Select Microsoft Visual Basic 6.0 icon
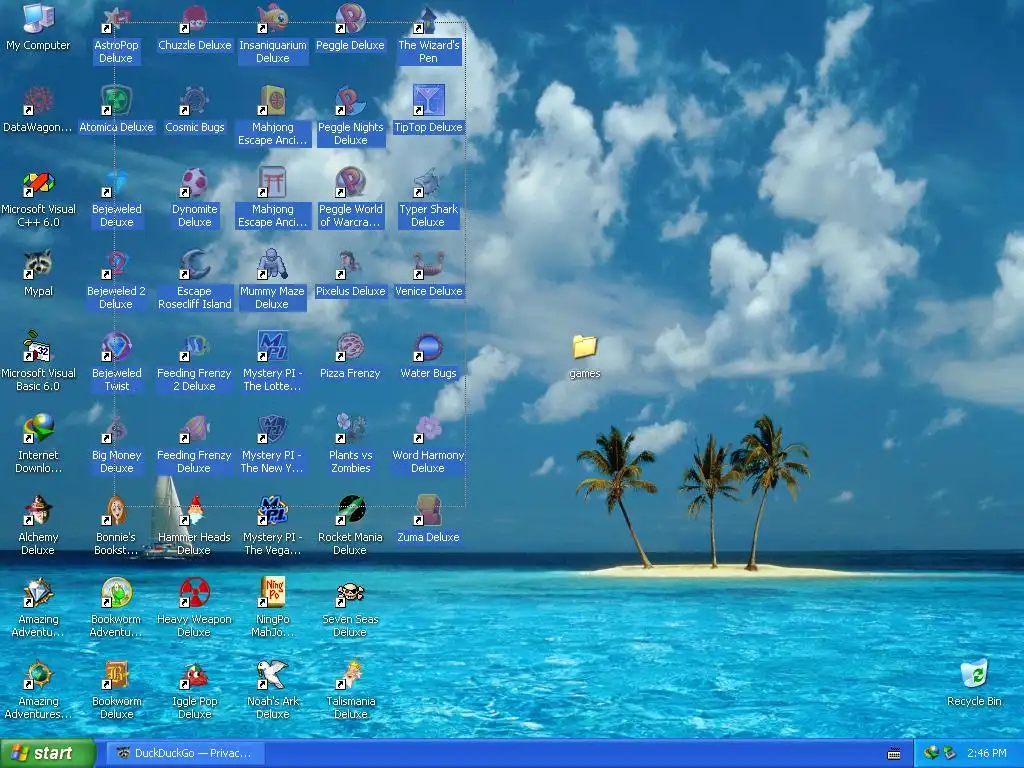Viewport: 1024px width, 768px height. coord(39,346)
